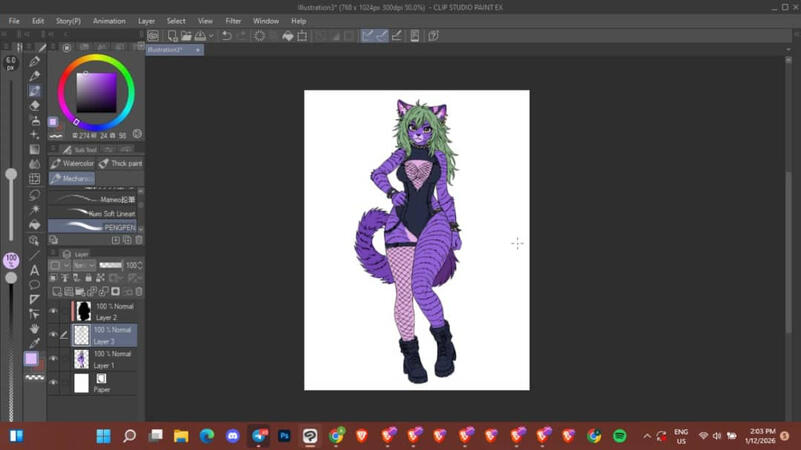The image size is (801, 450).
Task: Click the Windows Start button in taskbar center
Action: [103, 436]
